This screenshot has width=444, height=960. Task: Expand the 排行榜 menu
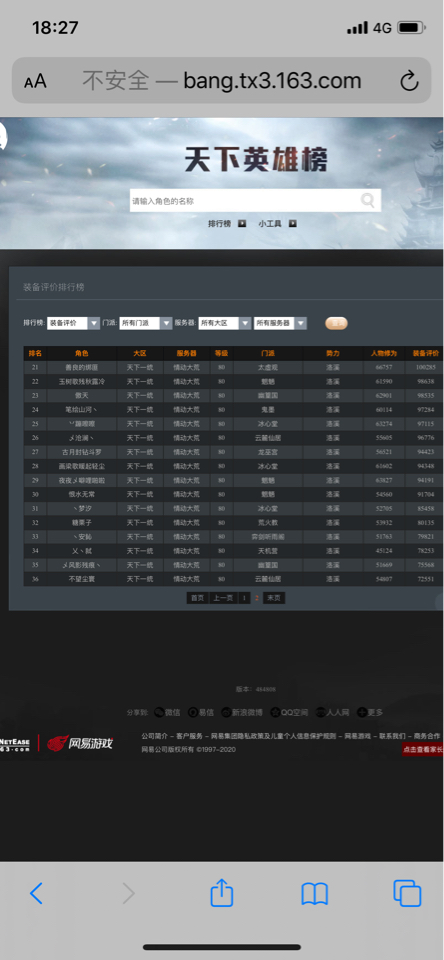(227, 223)
